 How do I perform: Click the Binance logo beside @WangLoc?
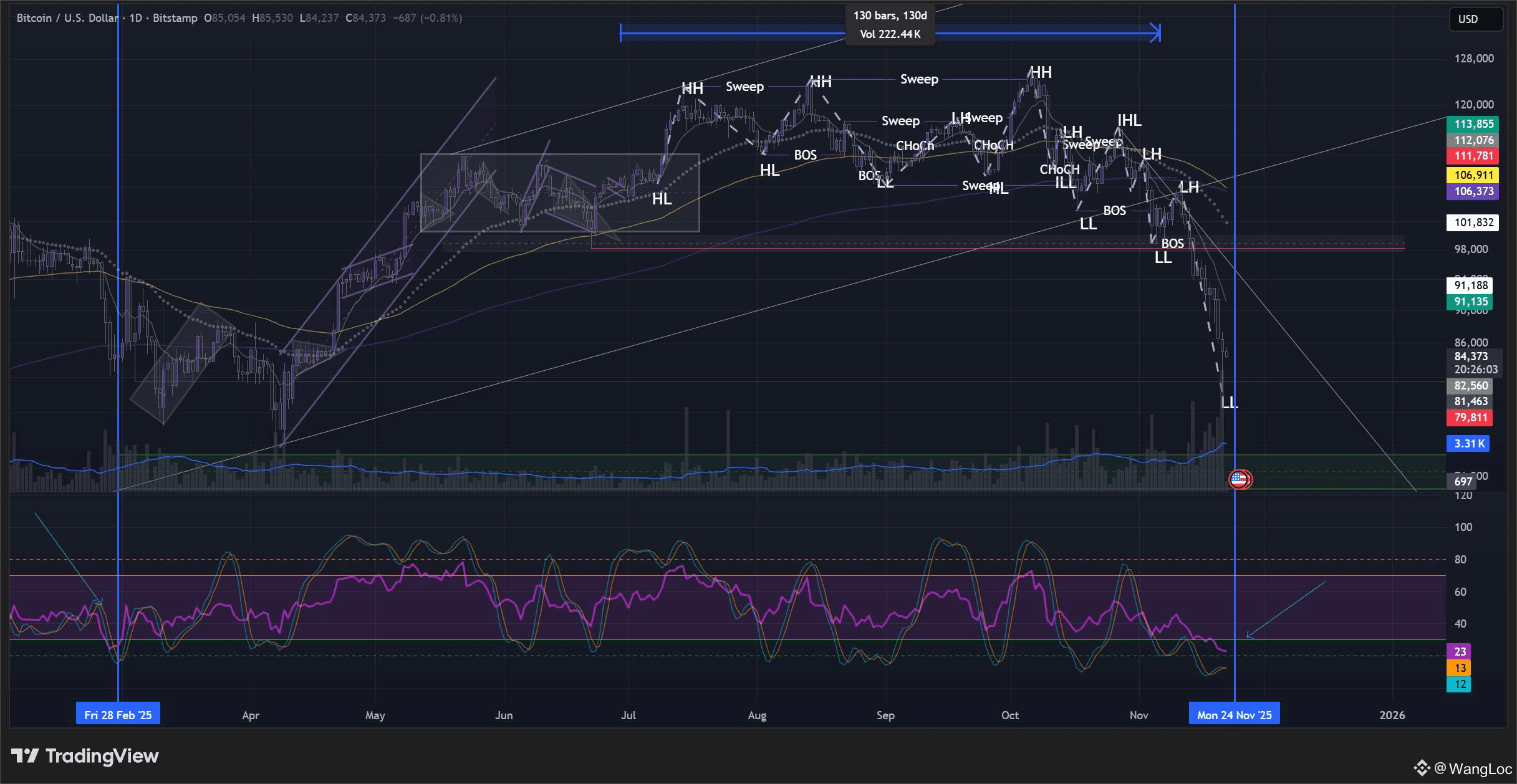(1422, 768)
